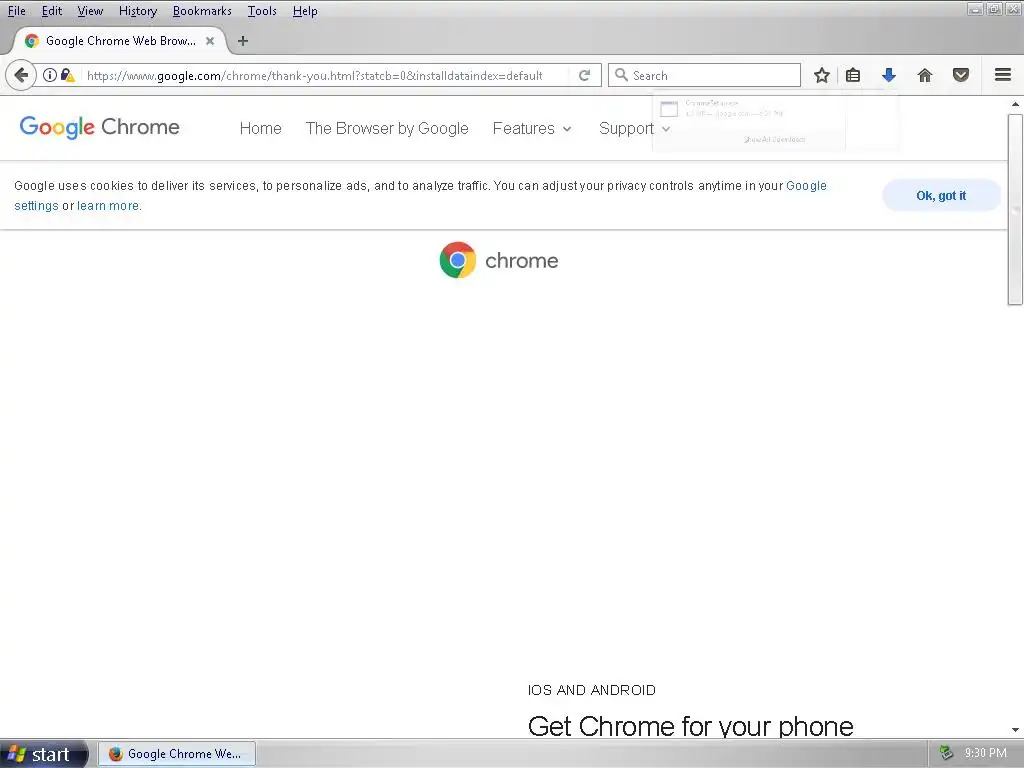Close the Google Chrome Web Browser tab
Screen dimensions: 1024x768
pos(210,40)
